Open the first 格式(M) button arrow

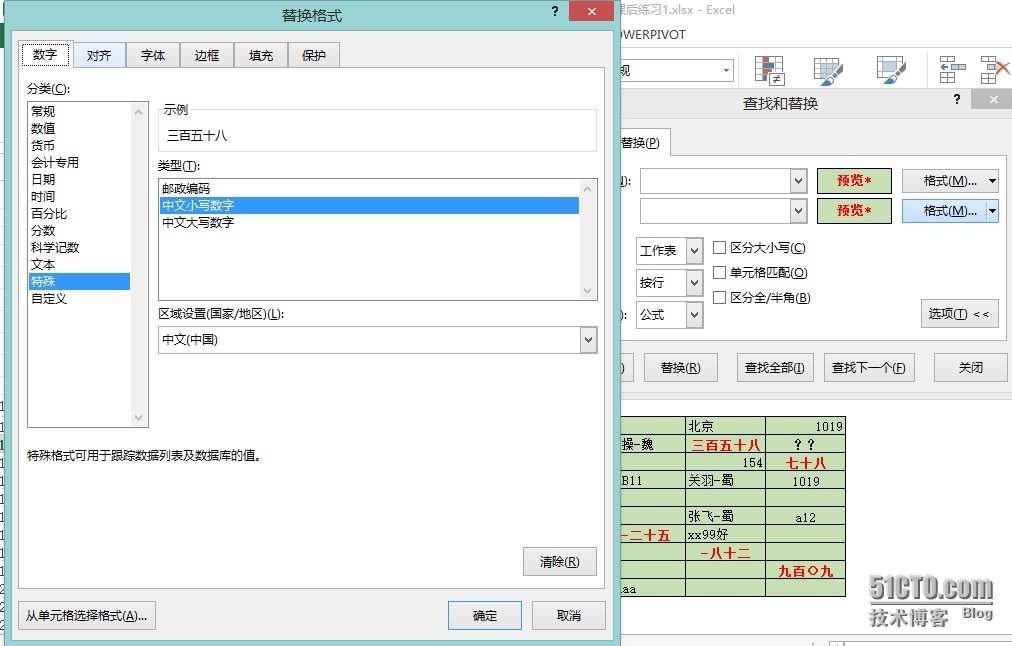[993, 181]
